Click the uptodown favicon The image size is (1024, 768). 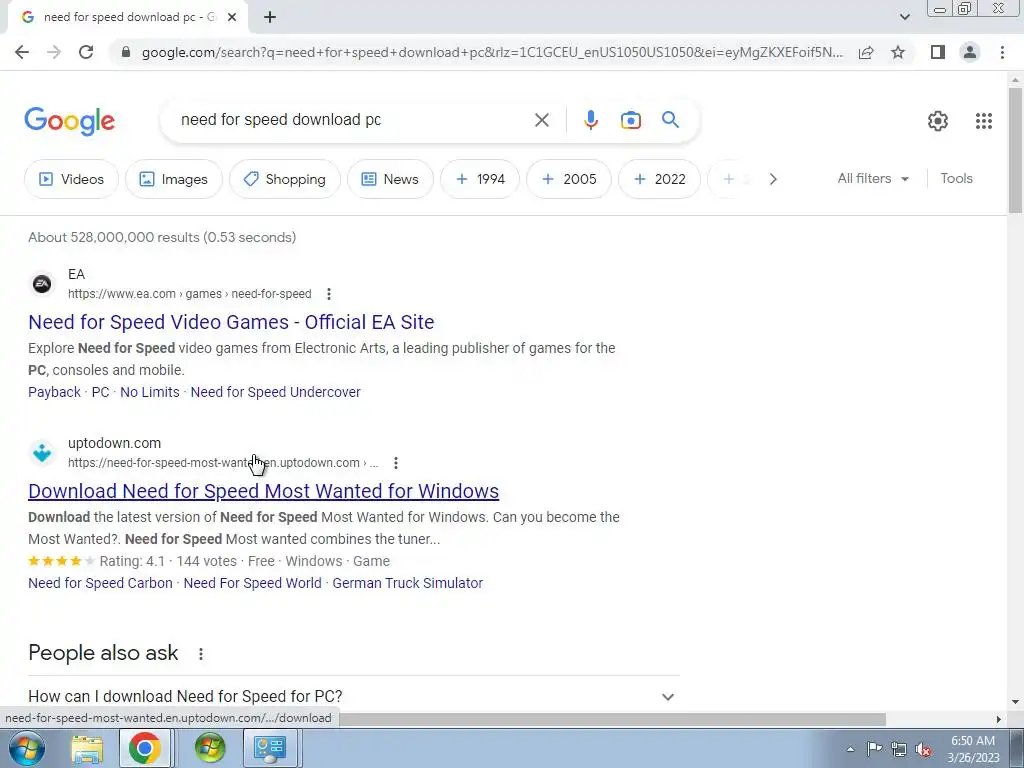tap(42, 453)
